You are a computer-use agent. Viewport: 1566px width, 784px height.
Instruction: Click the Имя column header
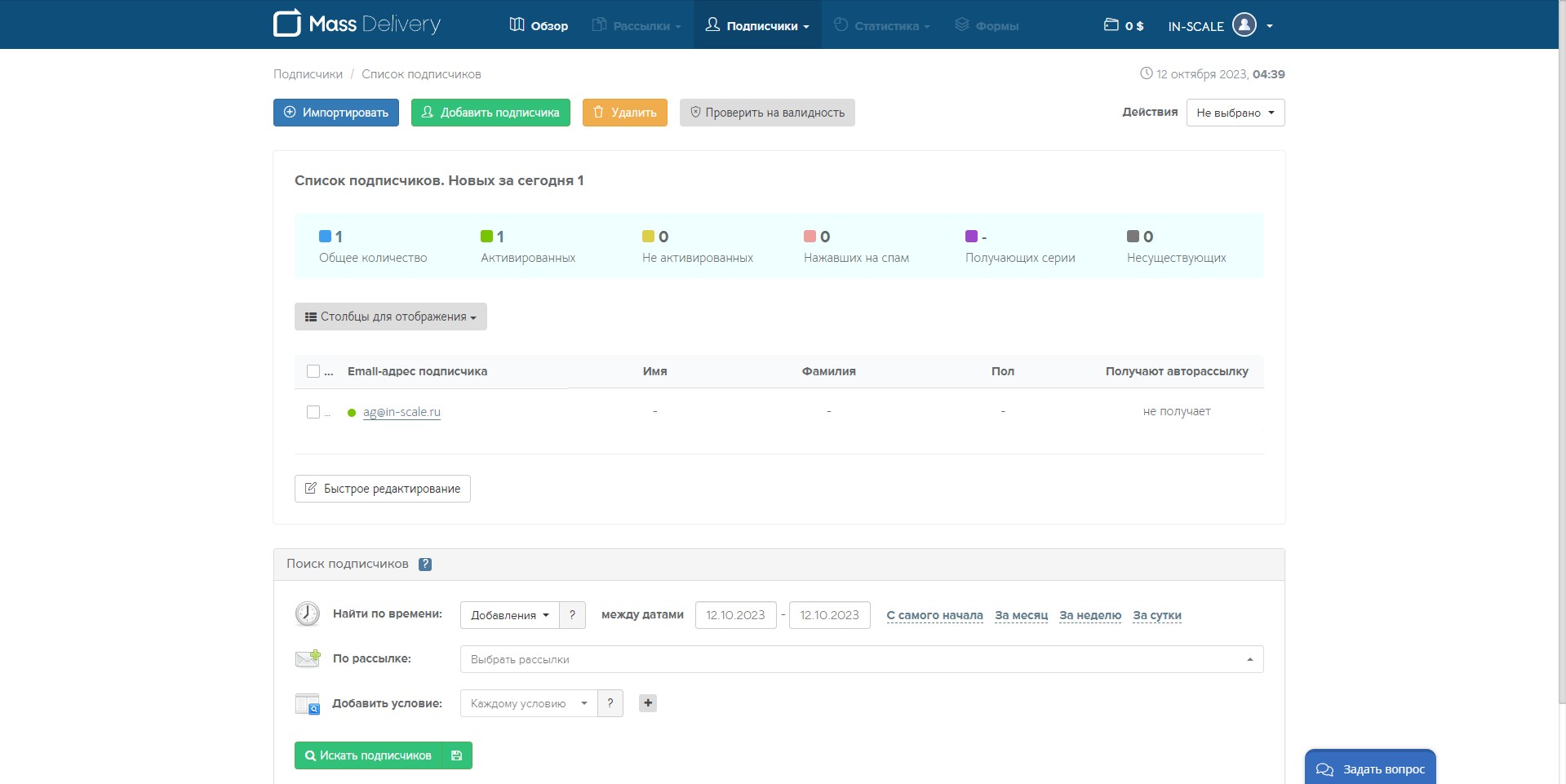(x=655, y=371)
